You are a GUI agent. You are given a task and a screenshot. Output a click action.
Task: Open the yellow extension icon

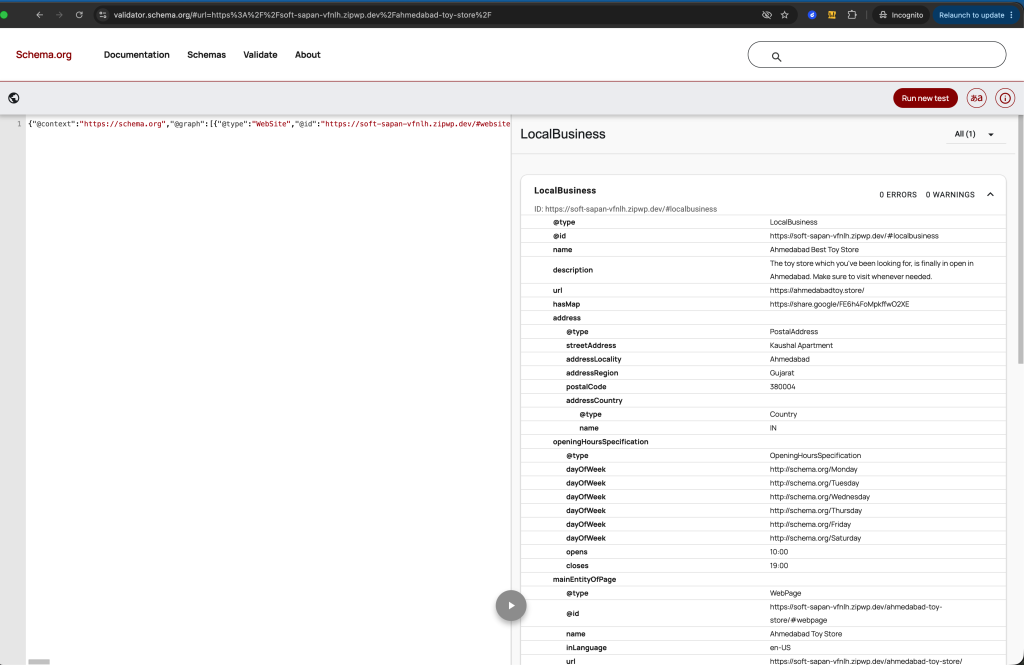(831, 15)
